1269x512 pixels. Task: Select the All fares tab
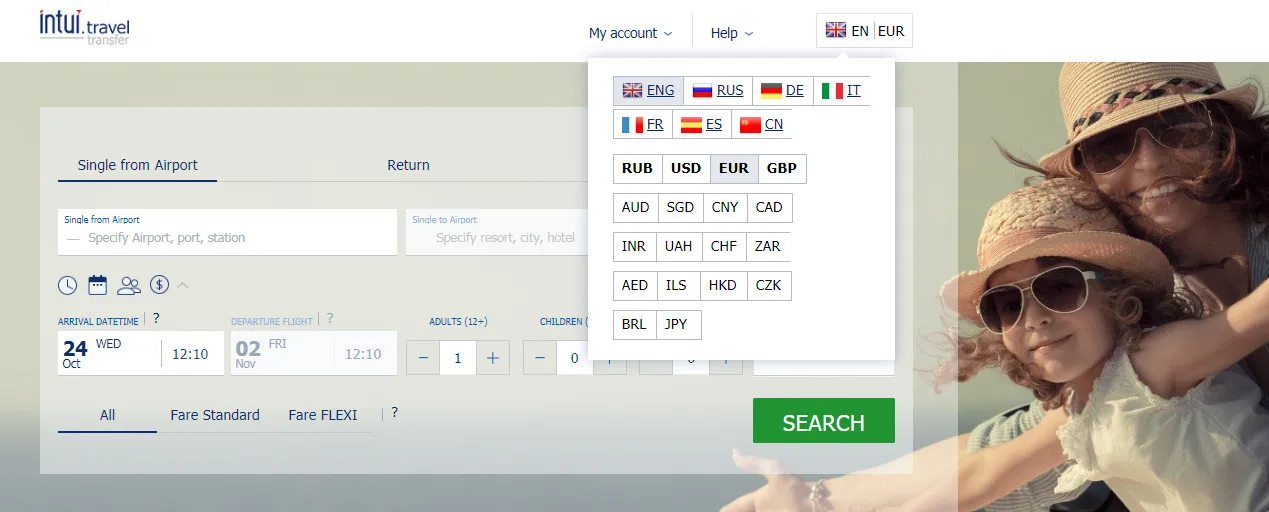point(108,415)
